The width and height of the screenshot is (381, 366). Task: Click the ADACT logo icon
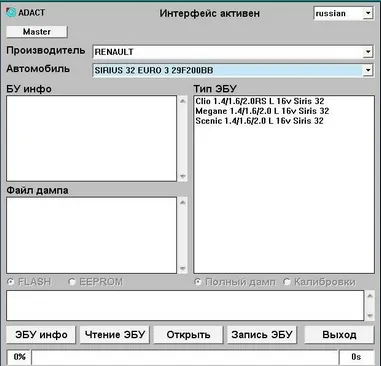[11, 13]
